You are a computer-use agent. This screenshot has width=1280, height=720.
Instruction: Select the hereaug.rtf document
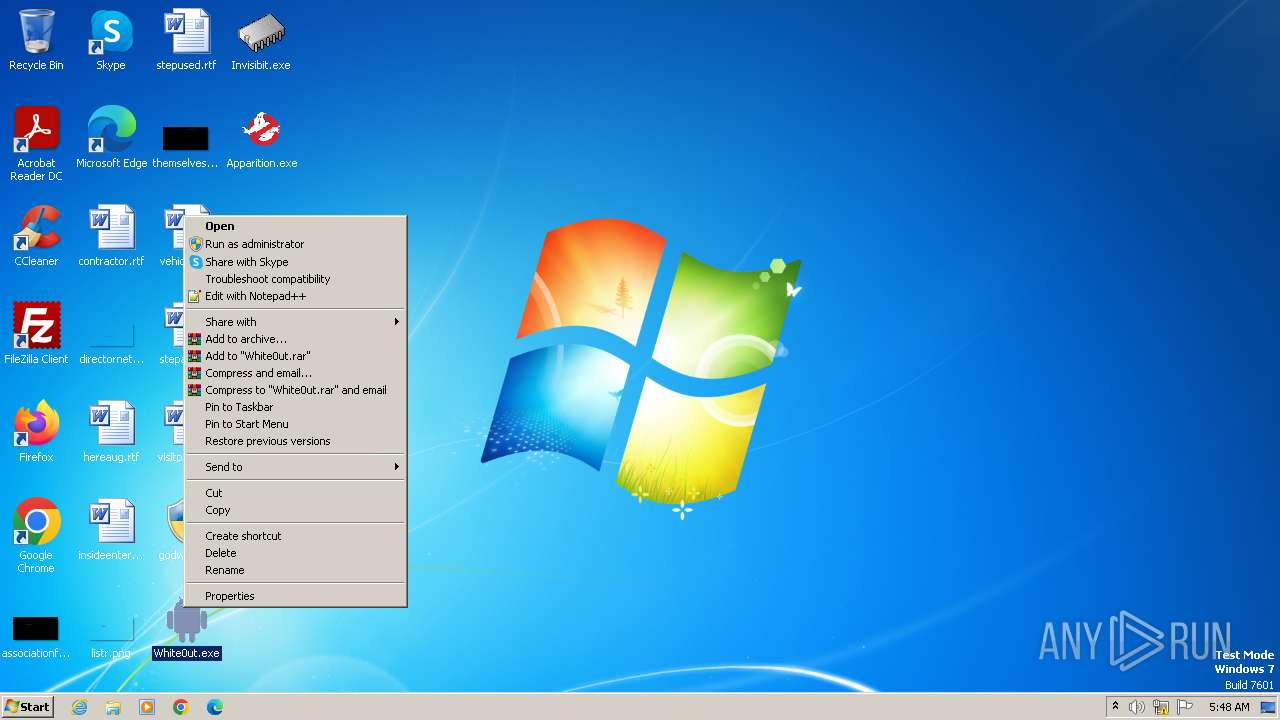[x=111, y=432]
